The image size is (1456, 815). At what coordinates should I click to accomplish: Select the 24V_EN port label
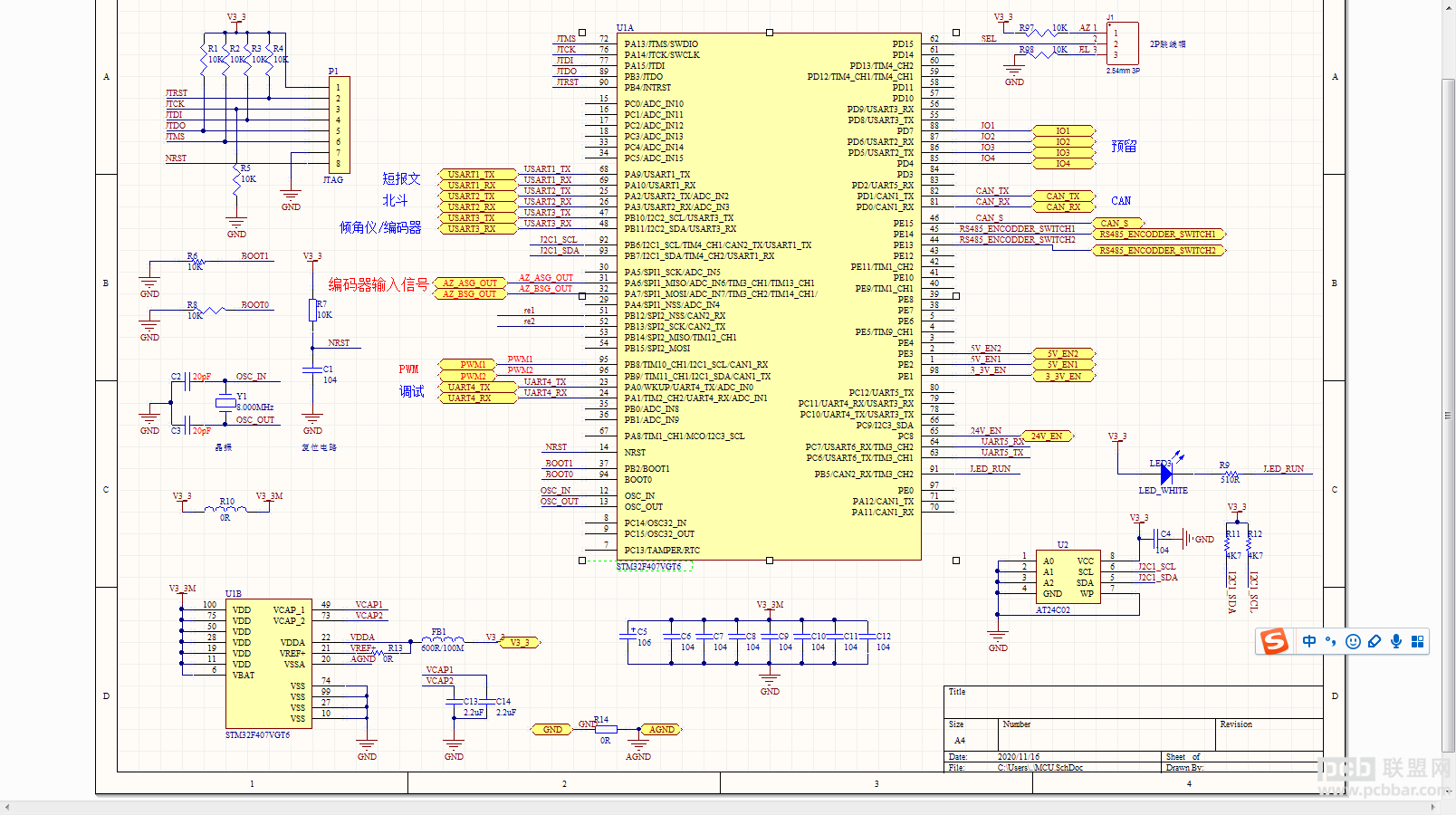tap(1046, 436)
